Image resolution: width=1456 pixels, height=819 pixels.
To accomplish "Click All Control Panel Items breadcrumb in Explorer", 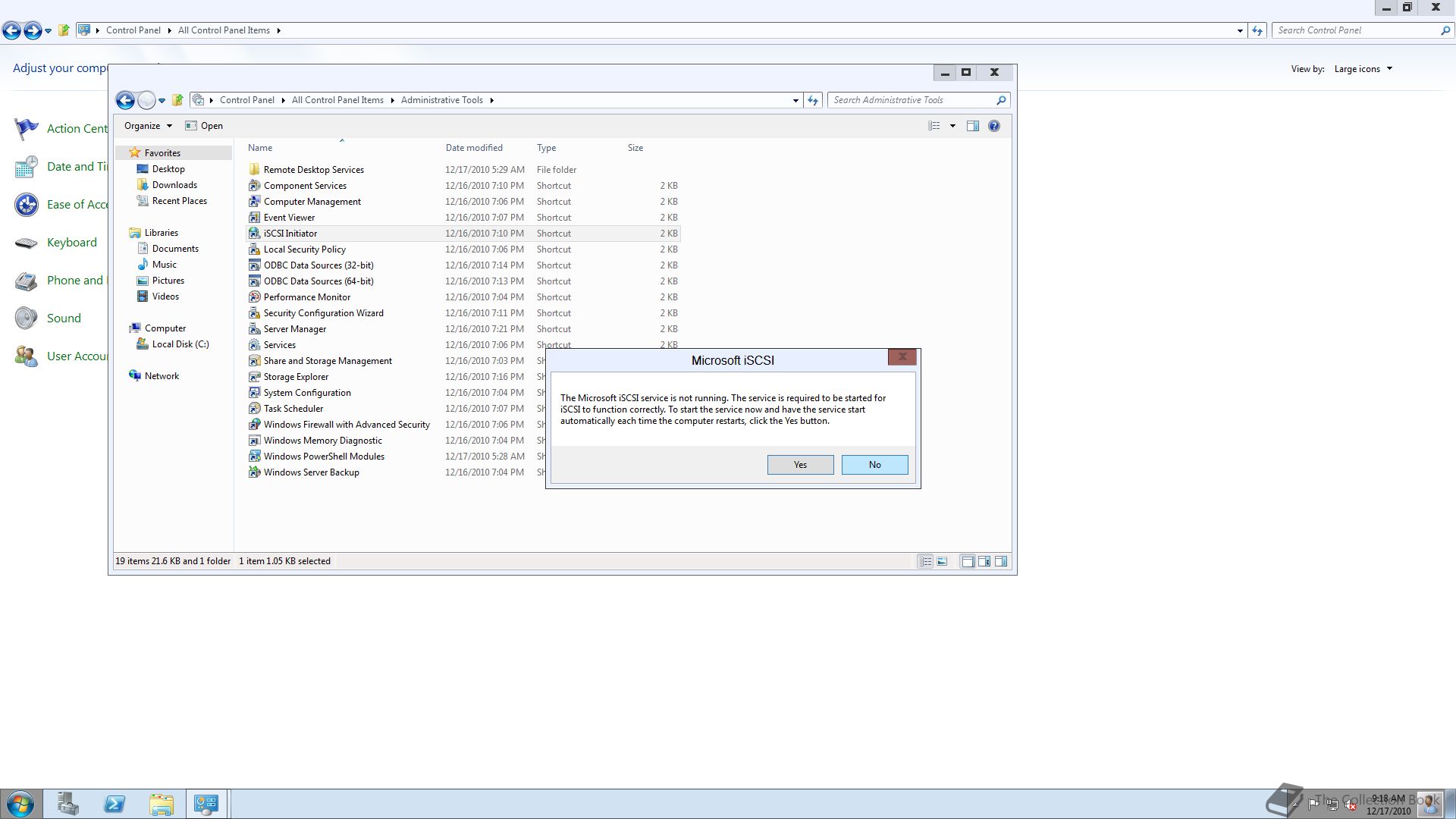I will pyautogui.click(x=337, y=100).
